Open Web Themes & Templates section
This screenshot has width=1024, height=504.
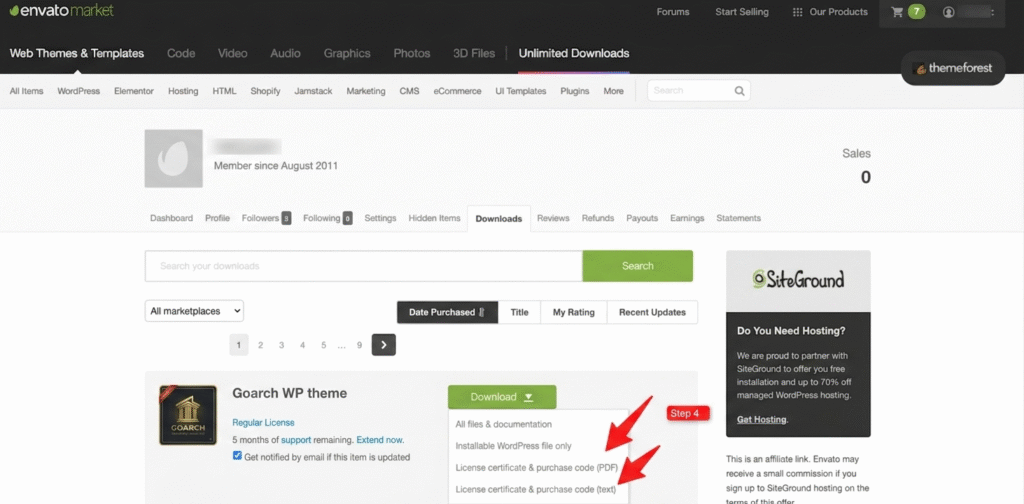77,54
